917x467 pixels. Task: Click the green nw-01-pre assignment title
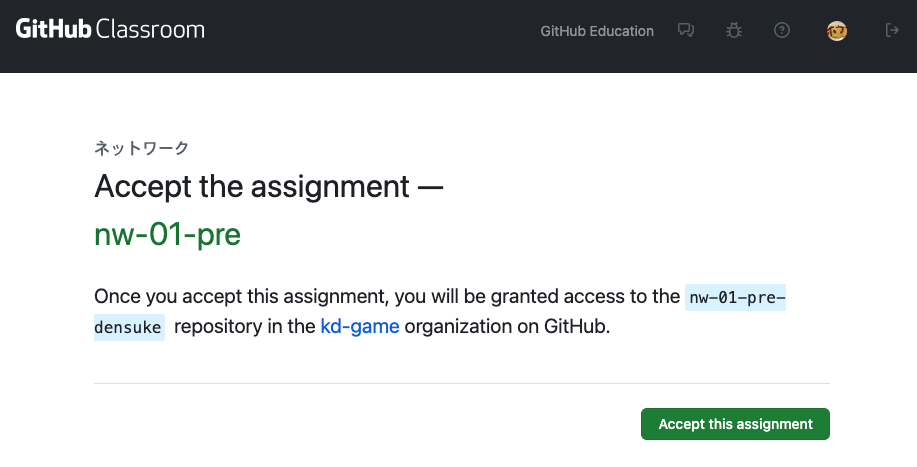tap(167, 234)
